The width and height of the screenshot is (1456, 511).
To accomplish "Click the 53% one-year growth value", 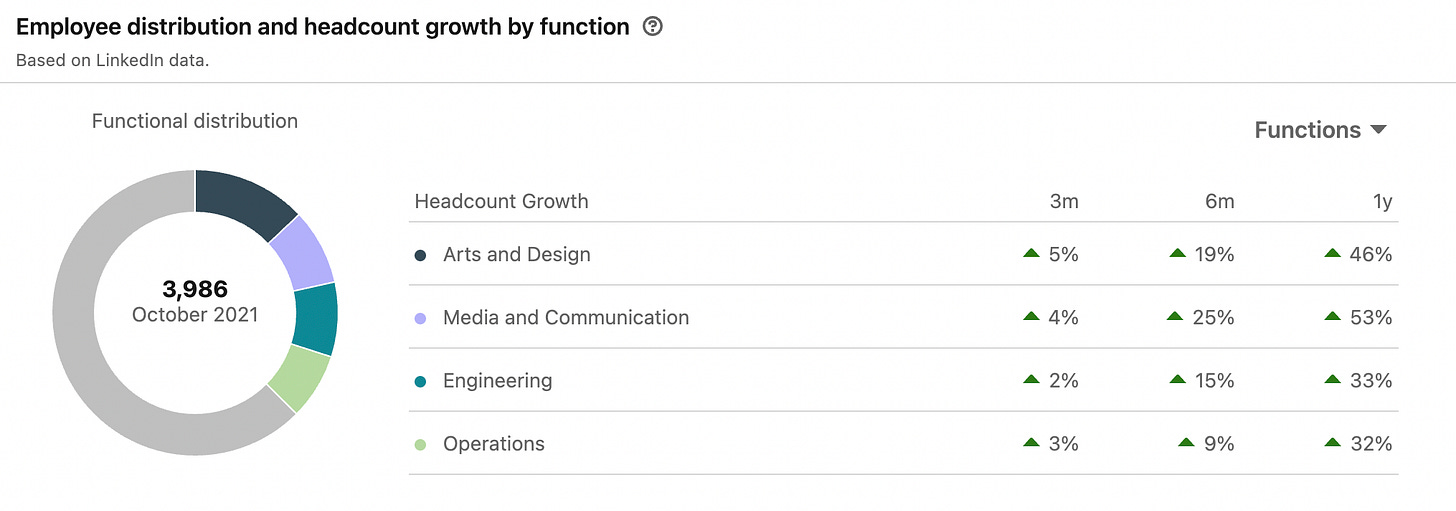I will click(1370, 318).
